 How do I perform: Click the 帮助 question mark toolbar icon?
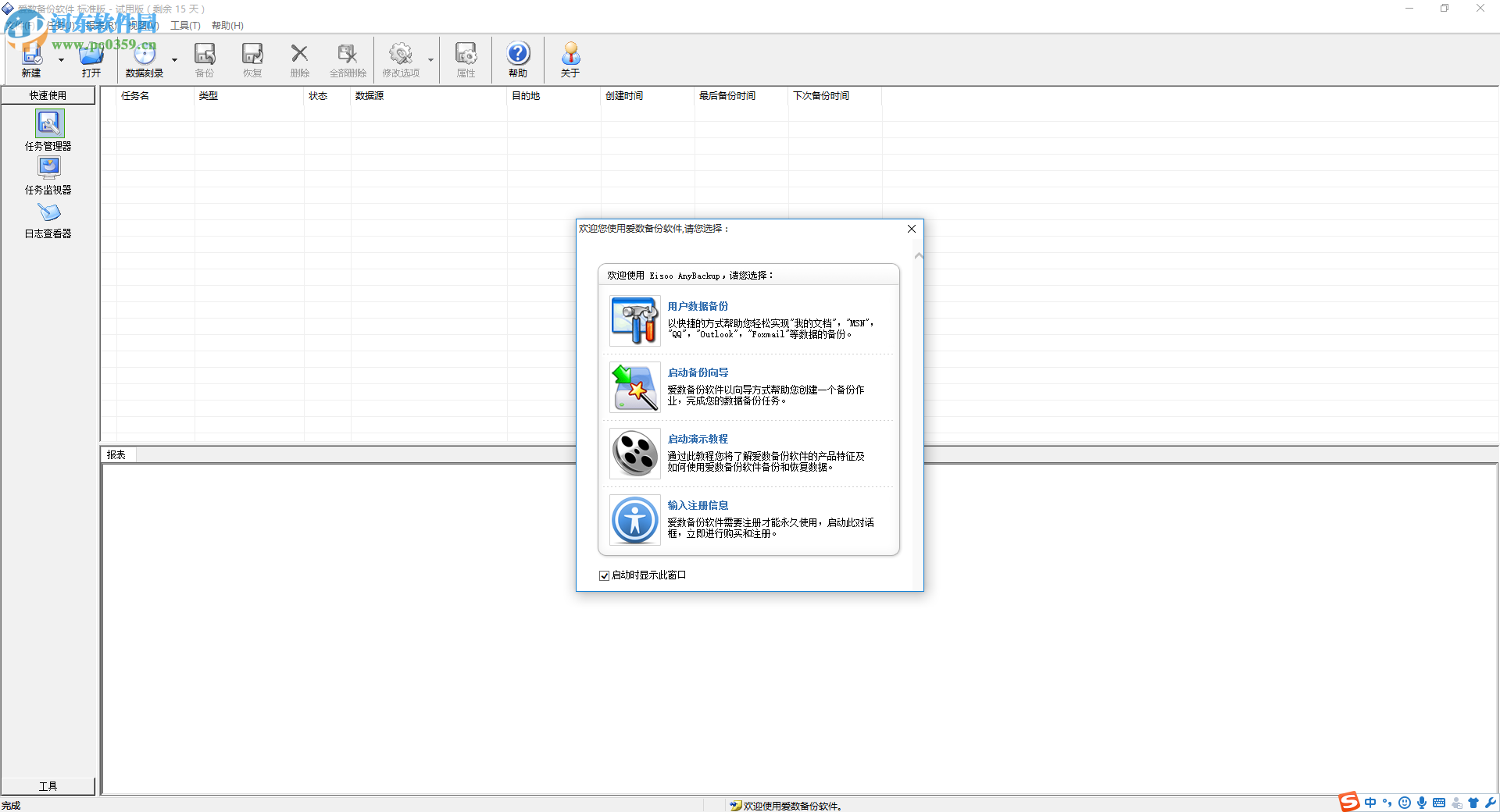[518, 54]
